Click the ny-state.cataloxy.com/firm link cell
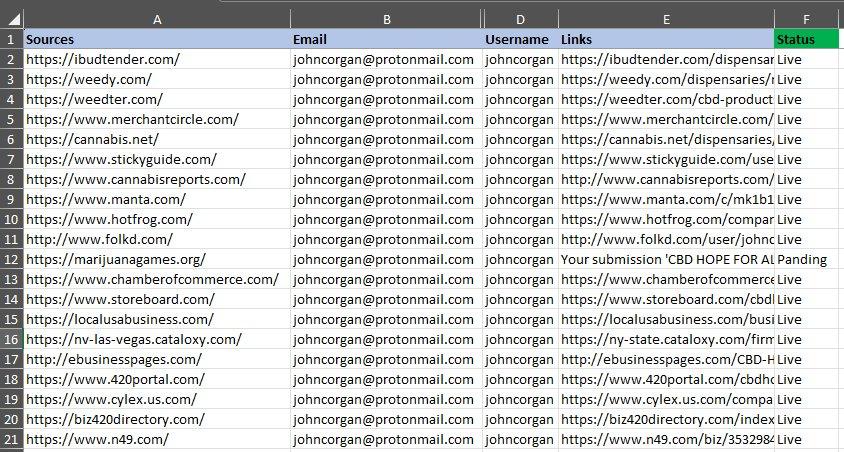 (x=666, y=339)
